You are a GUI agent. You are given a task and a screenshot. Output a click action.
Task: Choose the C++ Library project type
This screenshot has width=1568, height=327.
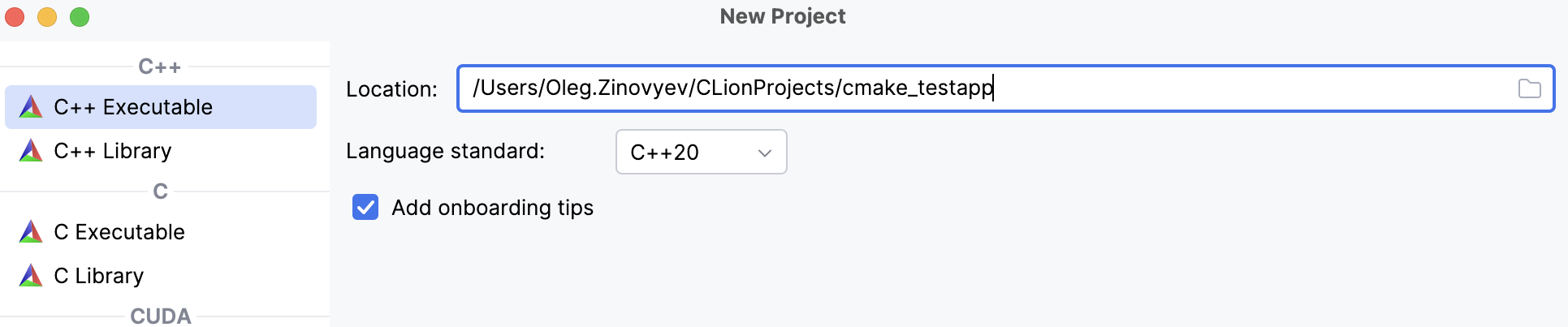coord(113,151)
